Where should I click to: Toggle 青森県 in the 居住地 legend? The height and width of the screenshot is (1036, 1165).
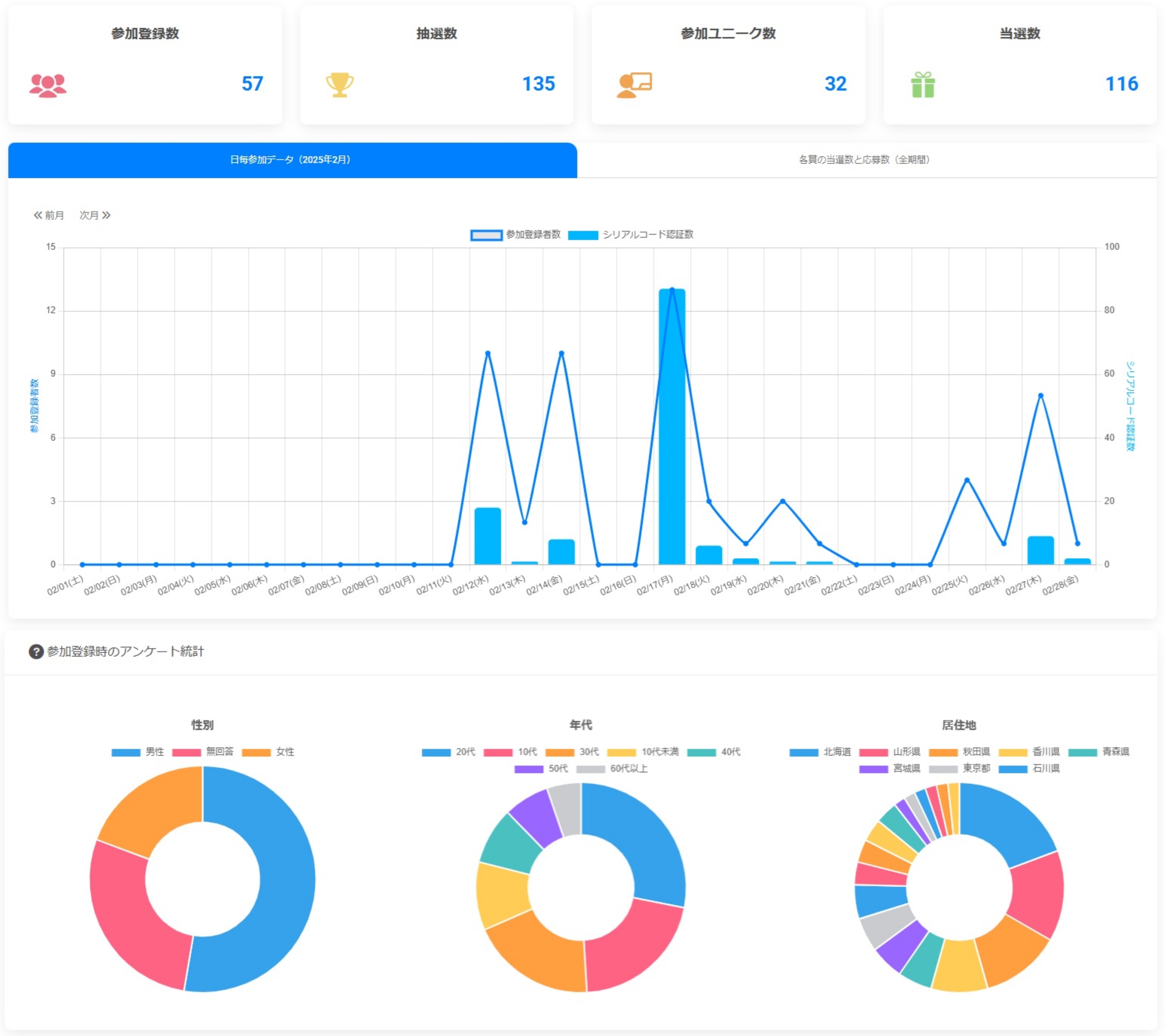point(1099,752)
